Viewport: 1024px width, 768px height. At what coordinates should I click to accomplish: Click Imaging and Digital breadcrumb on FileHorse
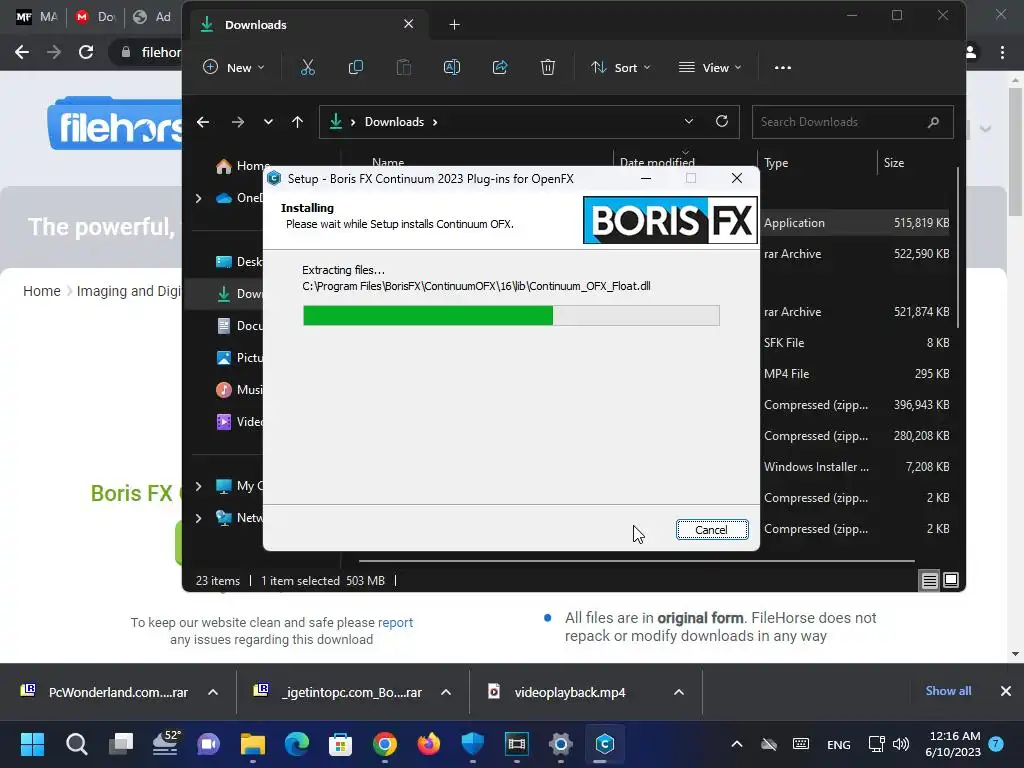coord(129,291)
